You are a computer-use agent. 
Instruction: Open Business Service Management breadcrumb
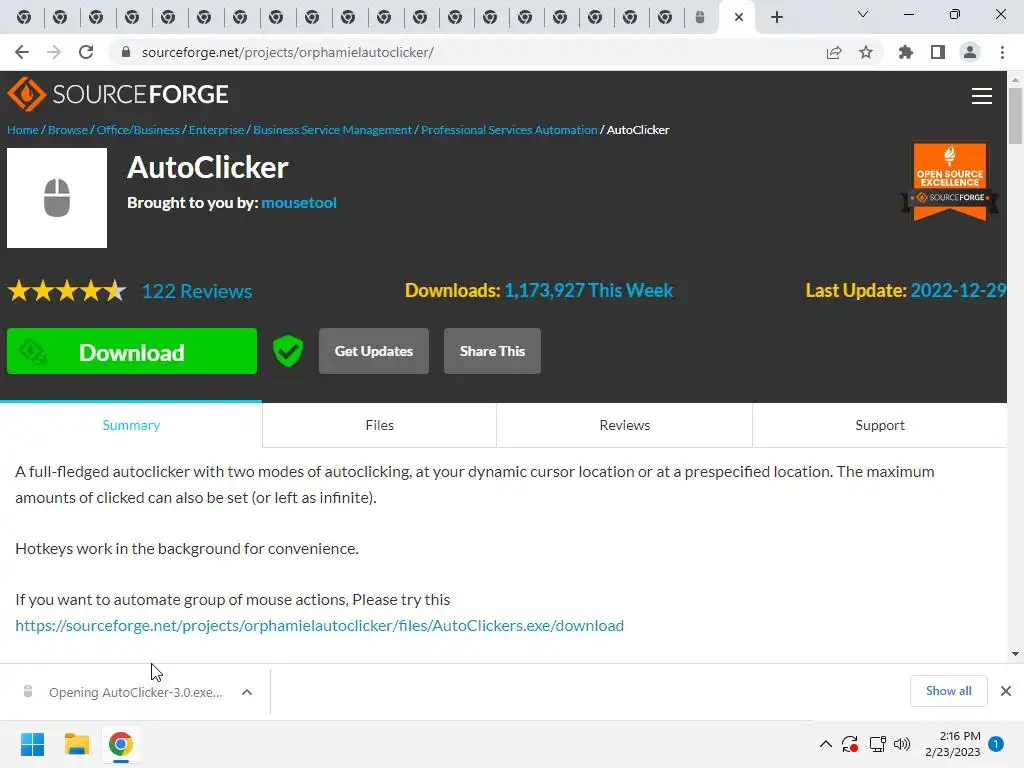[x=332, y=130]
